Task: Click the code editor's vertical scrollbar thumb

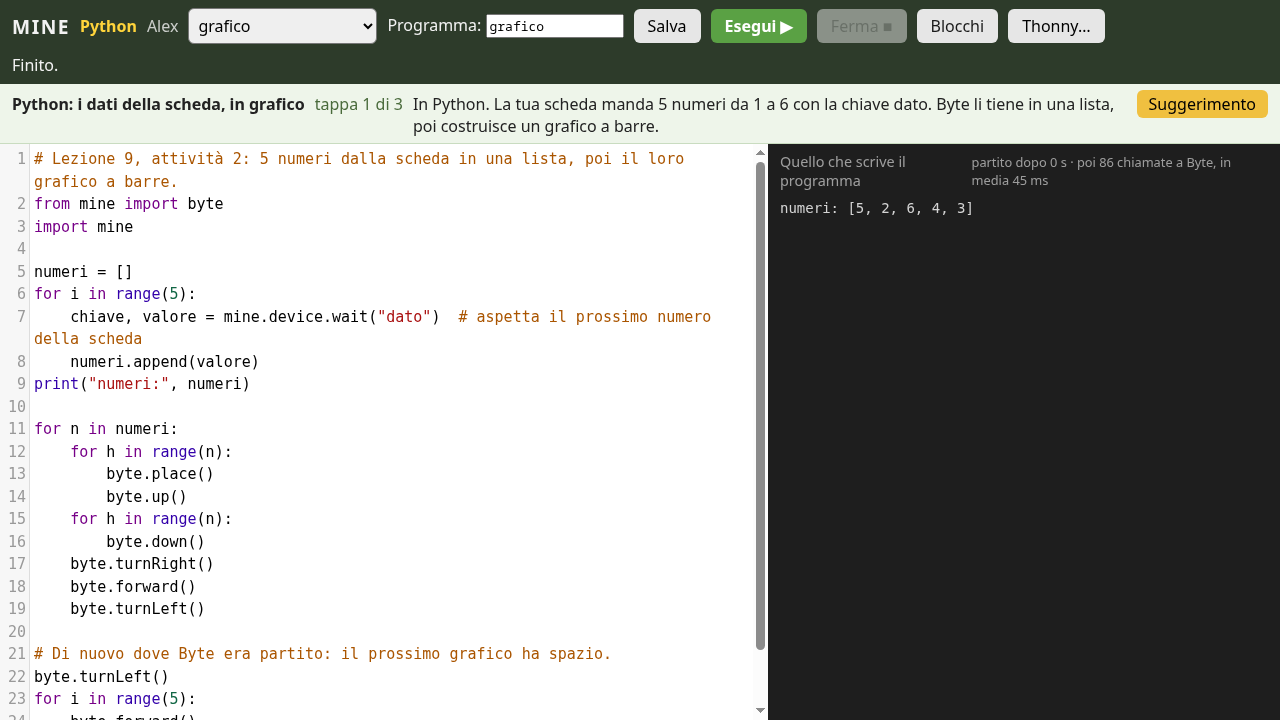Action: tap(760, 406)
